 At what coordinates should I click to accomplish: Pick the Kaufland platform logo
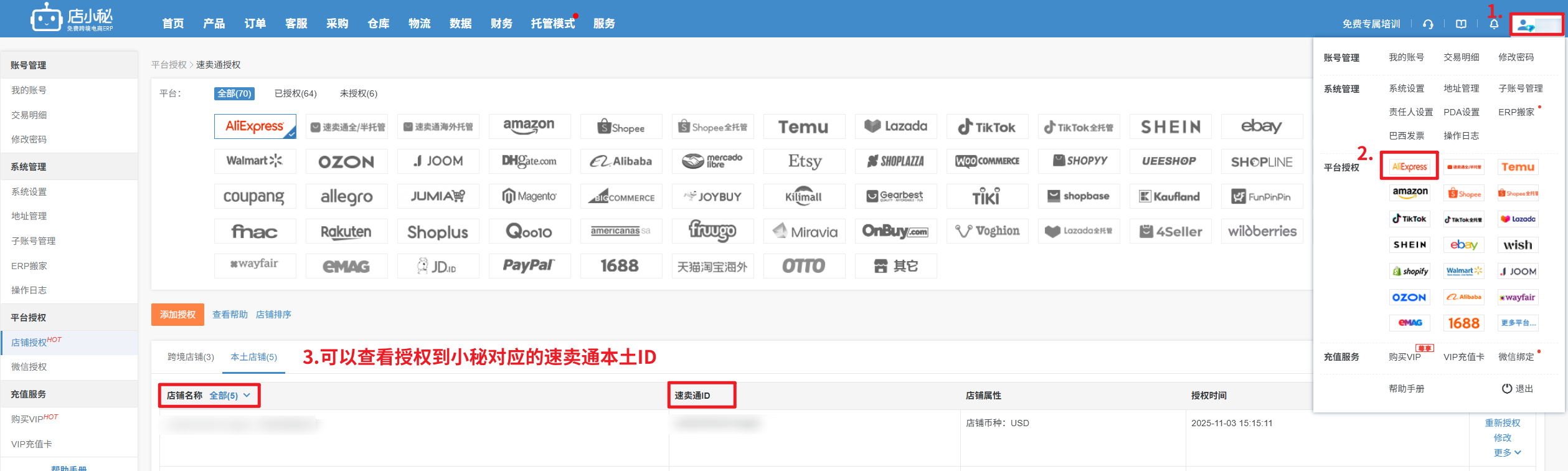click(1170, 196)
